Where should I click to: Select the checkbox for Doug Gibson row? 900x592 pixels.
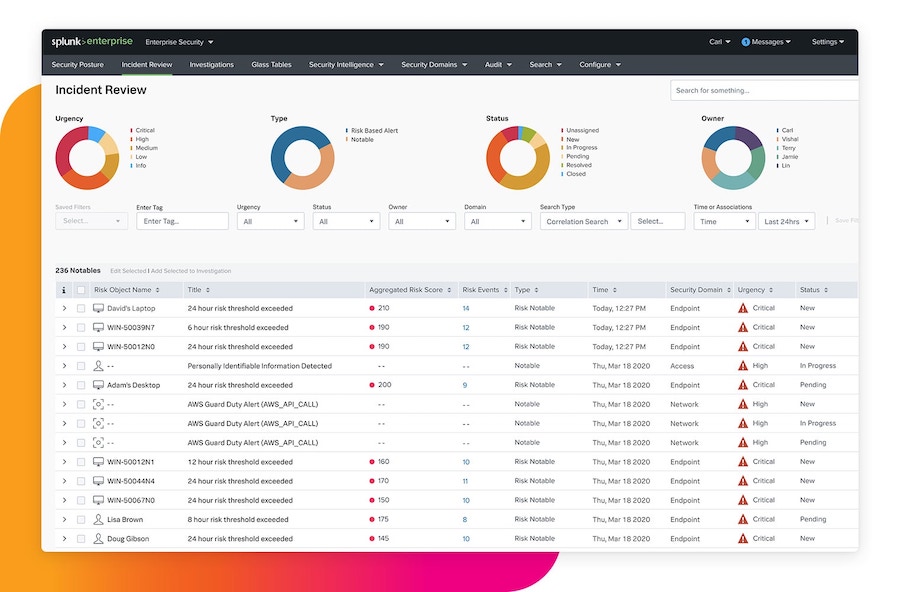pyautogui.click(x=81, y=539)
